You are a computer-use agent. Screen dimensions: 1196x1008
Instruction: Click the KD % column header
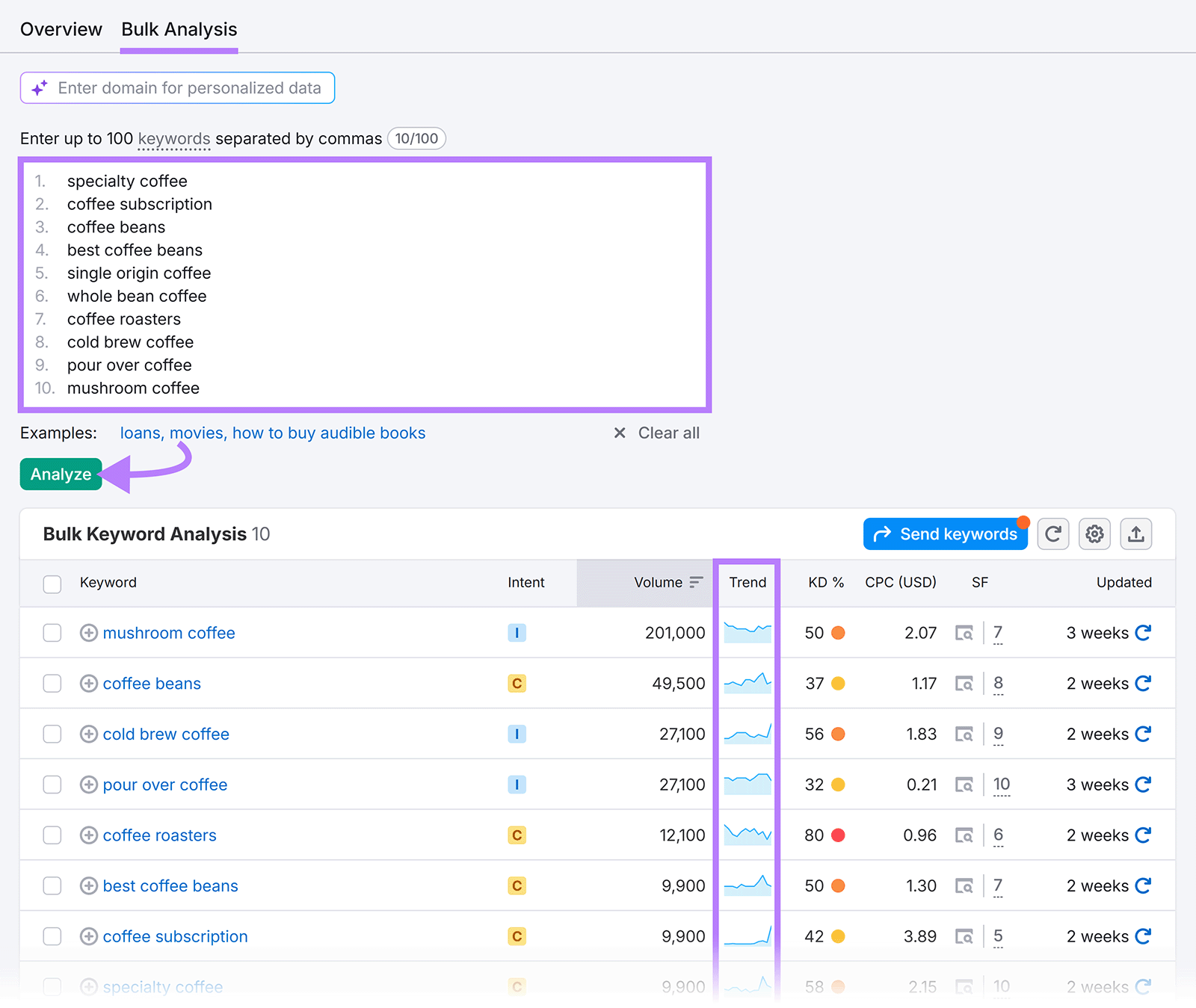[826, 583]
